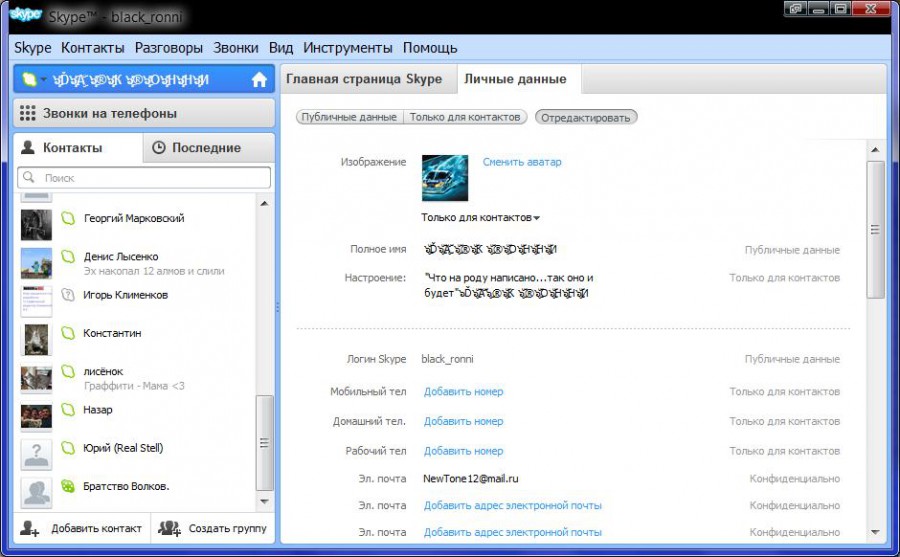Click status icon beside Константин
The width and height of the screenshot is (900, 557).
coord(68,333)
